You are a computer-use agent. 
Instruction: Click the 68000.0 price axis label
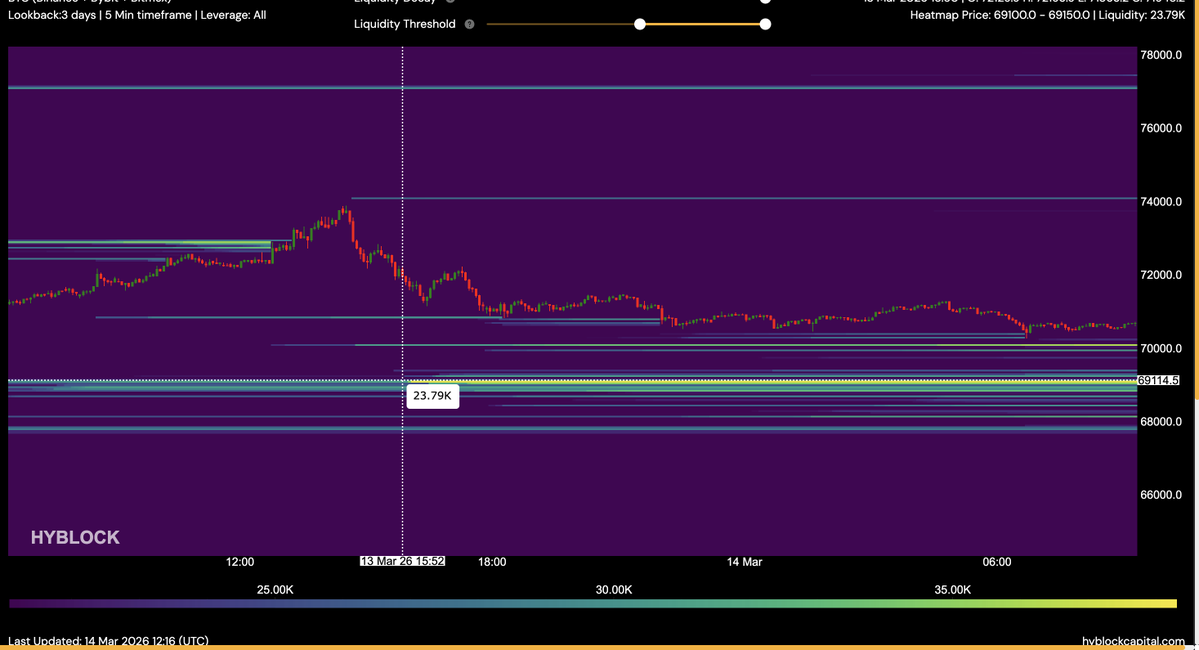point(1161,422)
